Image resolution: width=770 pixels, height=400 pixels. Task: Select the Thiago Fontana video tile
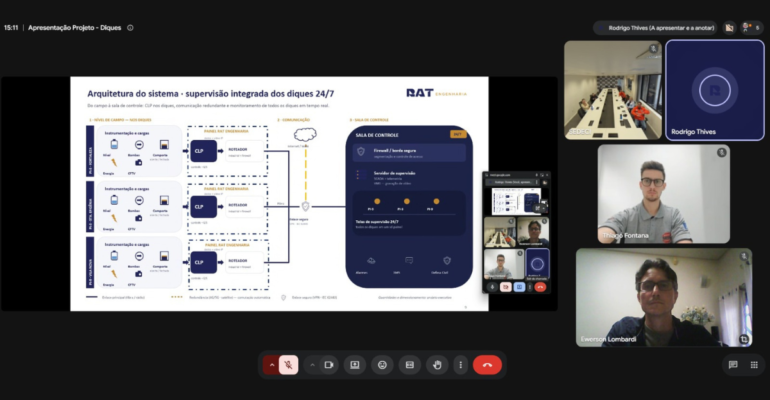coord(664,194)
